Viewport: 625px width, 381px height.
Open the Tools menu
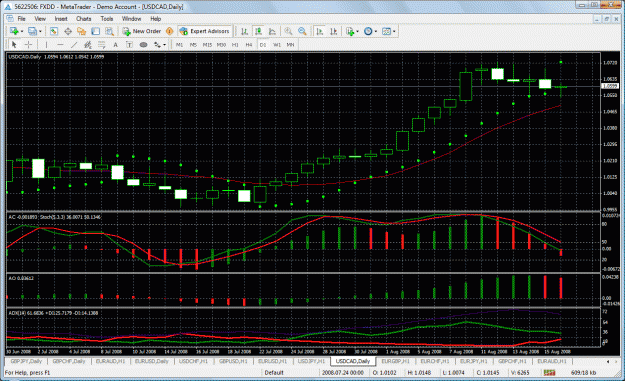pyautogui.click(x=107, y=19)
